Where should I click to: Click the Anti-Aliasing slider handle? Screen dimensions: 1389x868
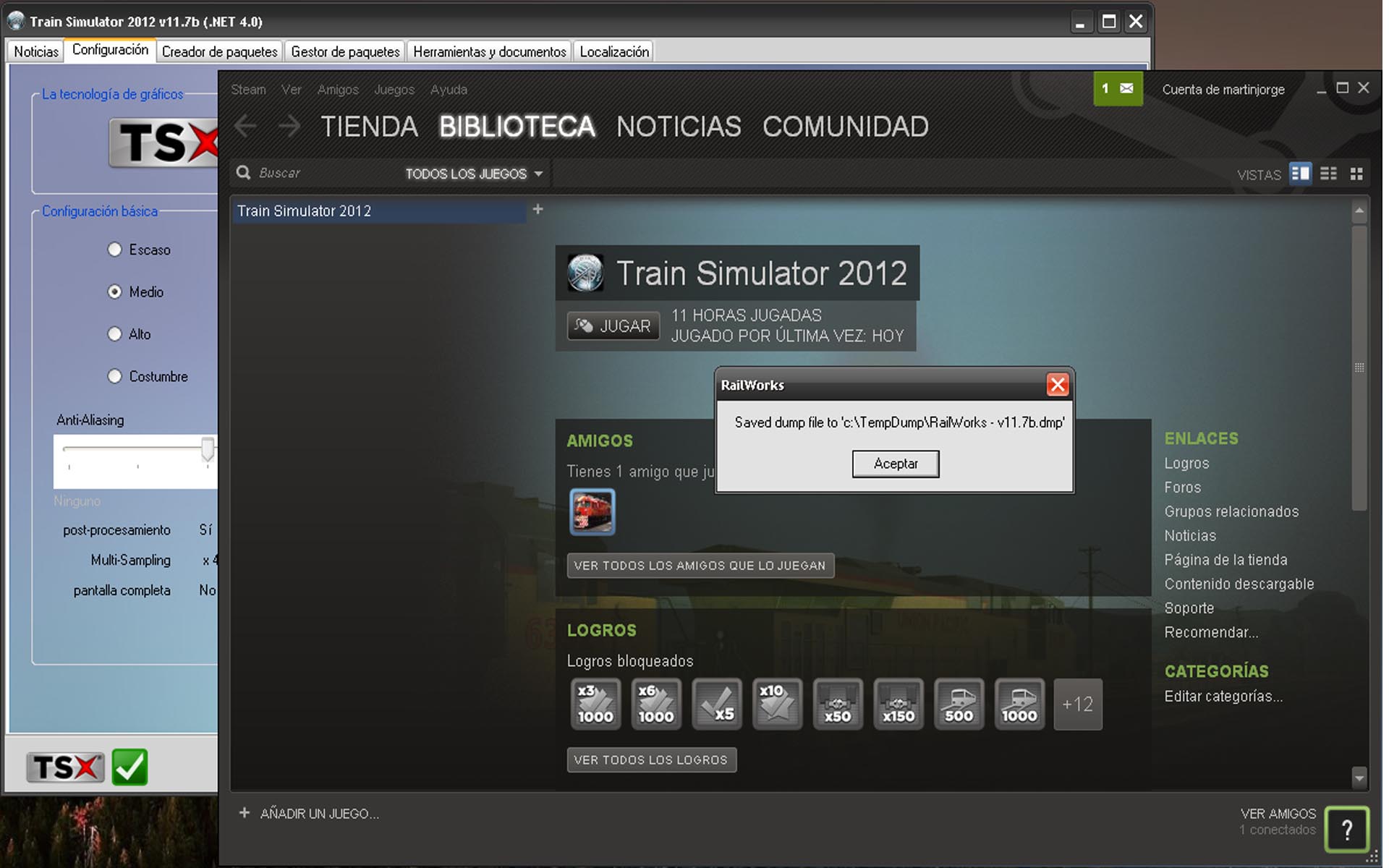(208, 448)
